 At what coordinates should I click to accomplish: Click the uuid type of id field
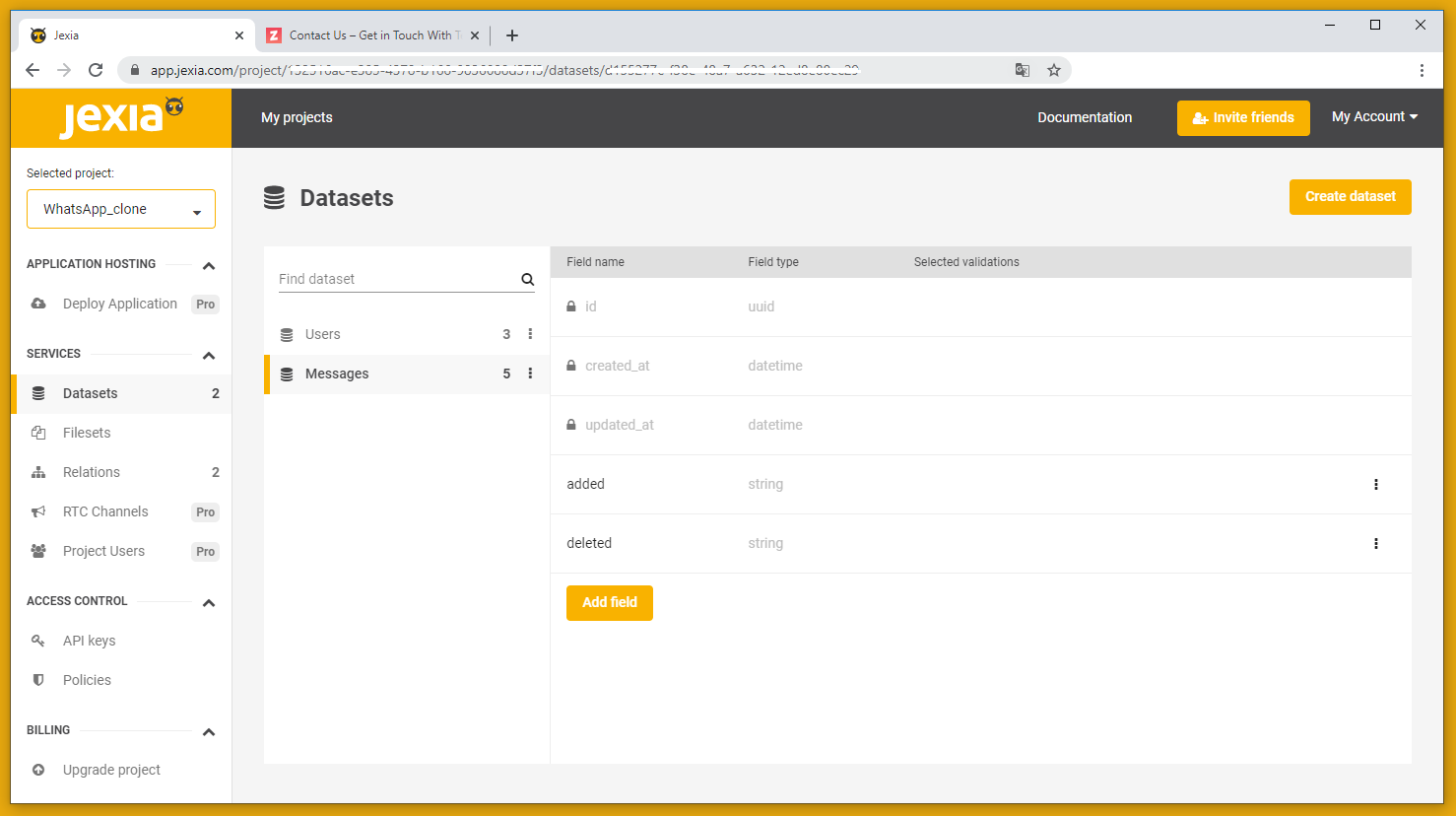point(761,306)
